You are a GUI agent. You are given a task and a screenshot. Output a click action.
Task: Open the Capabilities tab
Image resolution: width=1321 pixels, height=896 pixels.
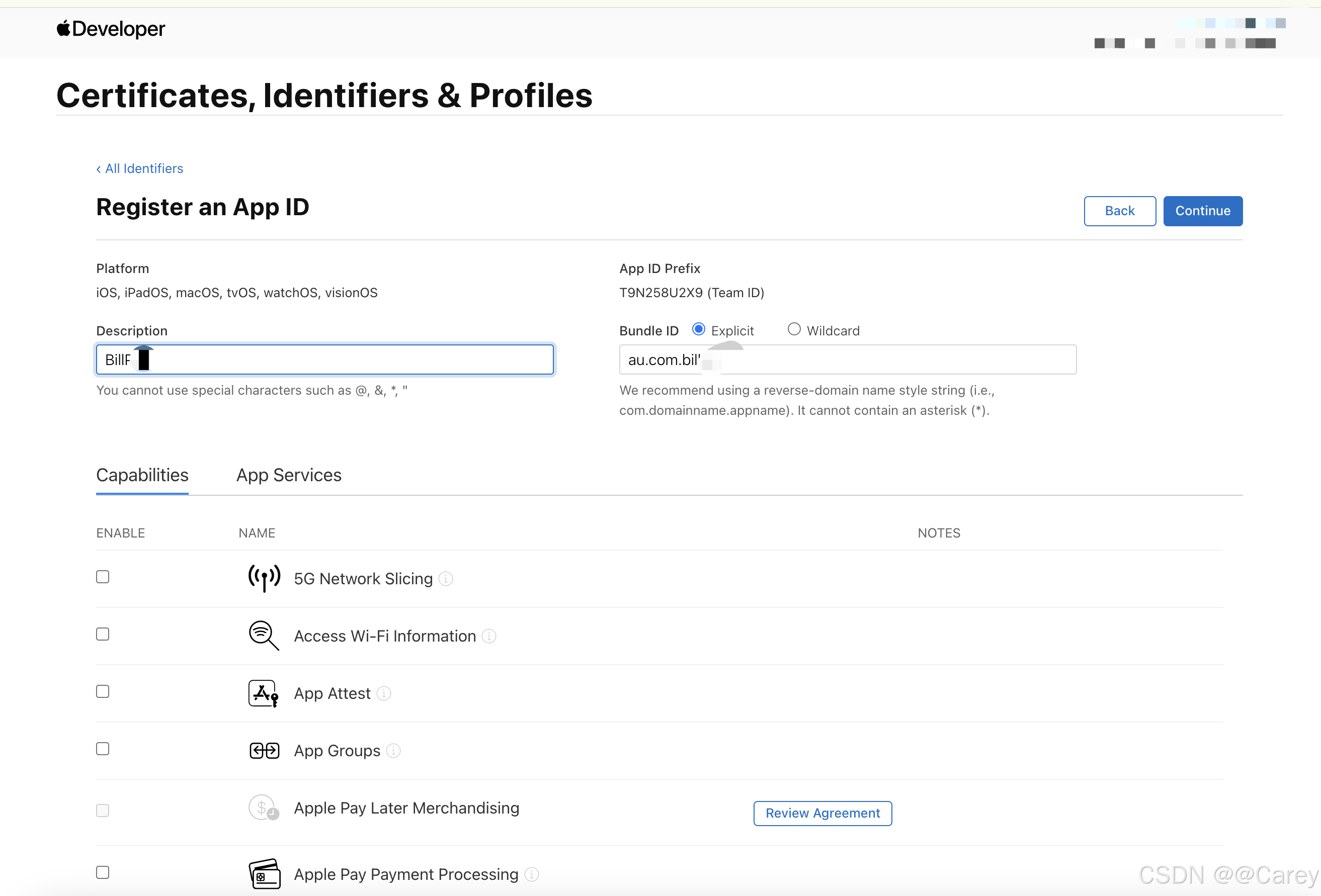tap(142, 475)
